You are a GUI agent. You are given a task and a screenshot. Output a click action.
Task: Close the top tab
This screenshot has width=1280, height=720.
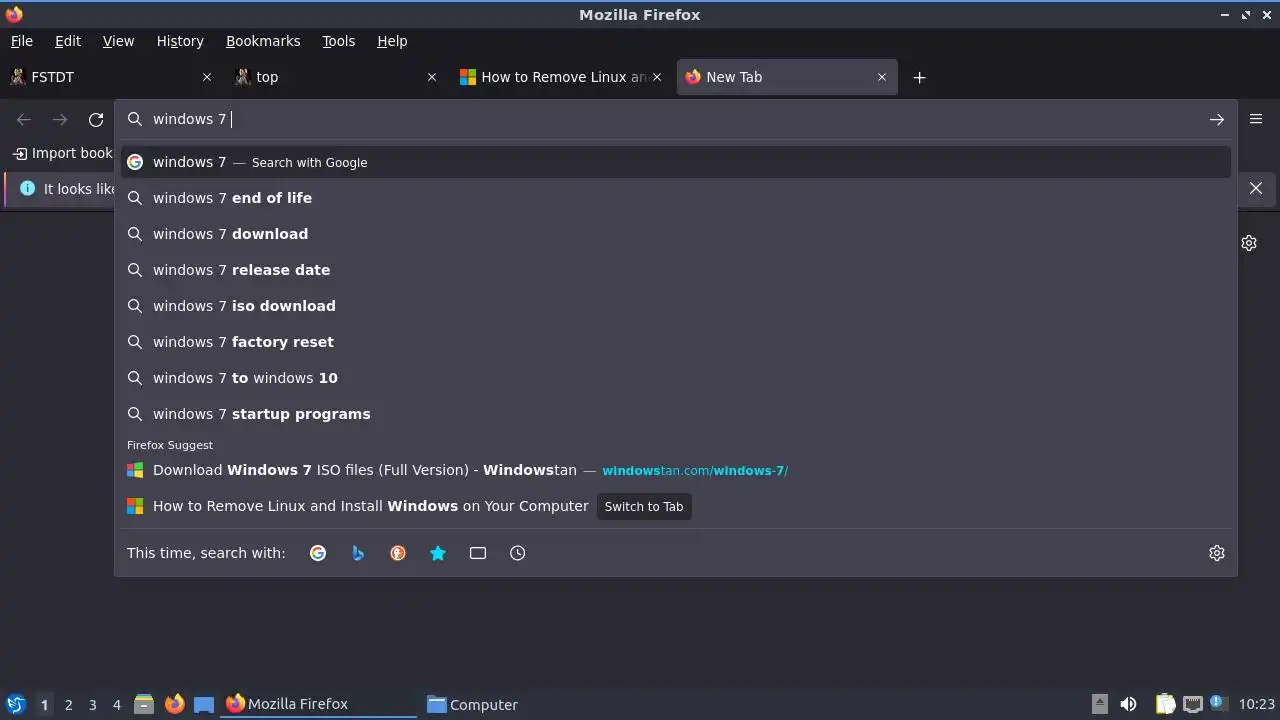[x=432, y=77]
